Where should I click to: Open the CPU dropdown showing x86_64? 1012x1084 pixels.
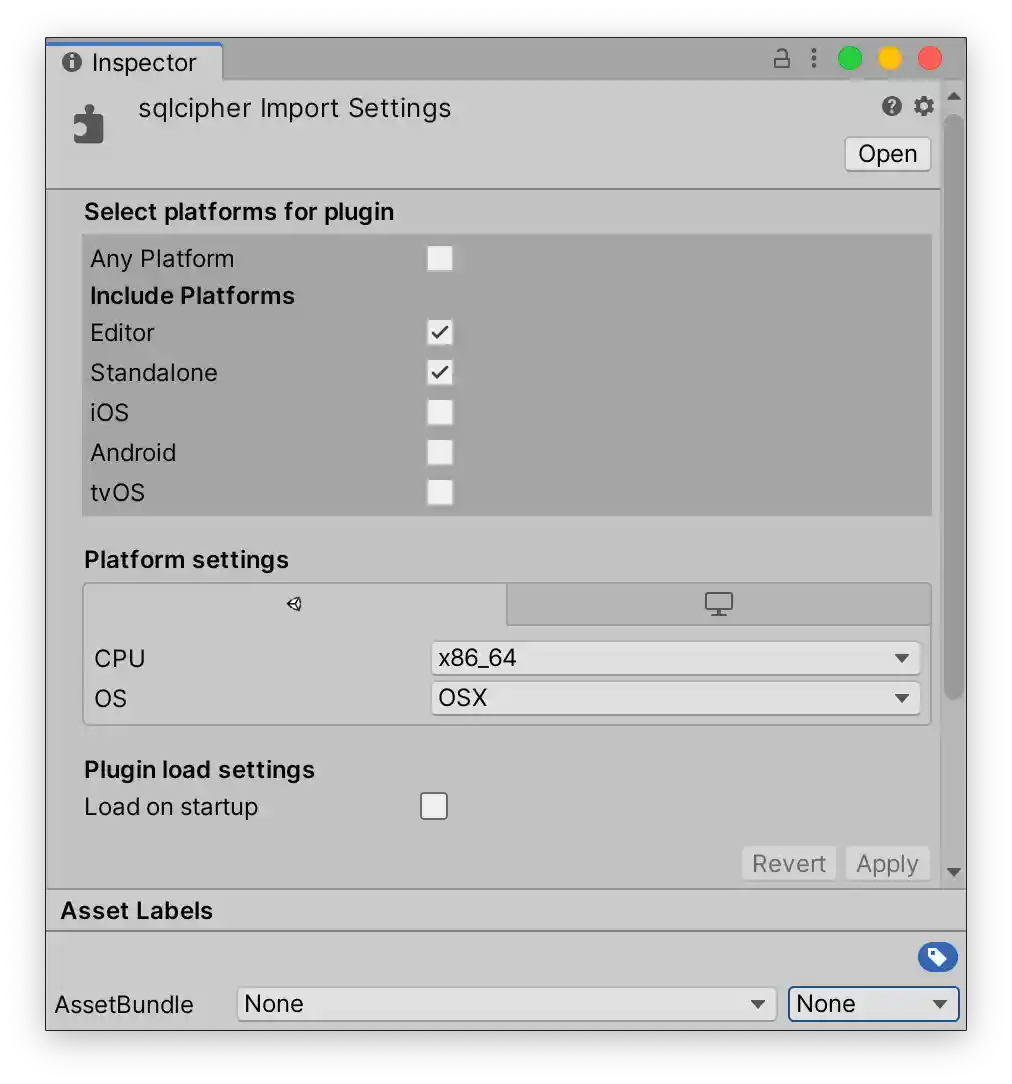[675, 658]
